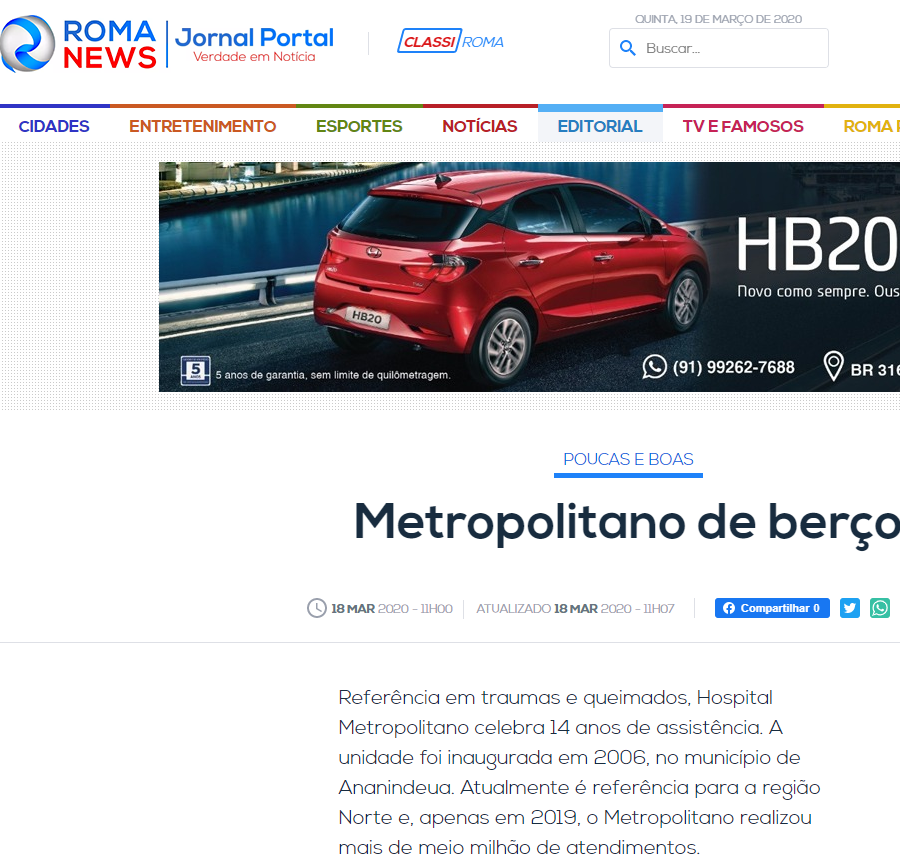Click the Jornal Portal tagline link

click(254, 45)
